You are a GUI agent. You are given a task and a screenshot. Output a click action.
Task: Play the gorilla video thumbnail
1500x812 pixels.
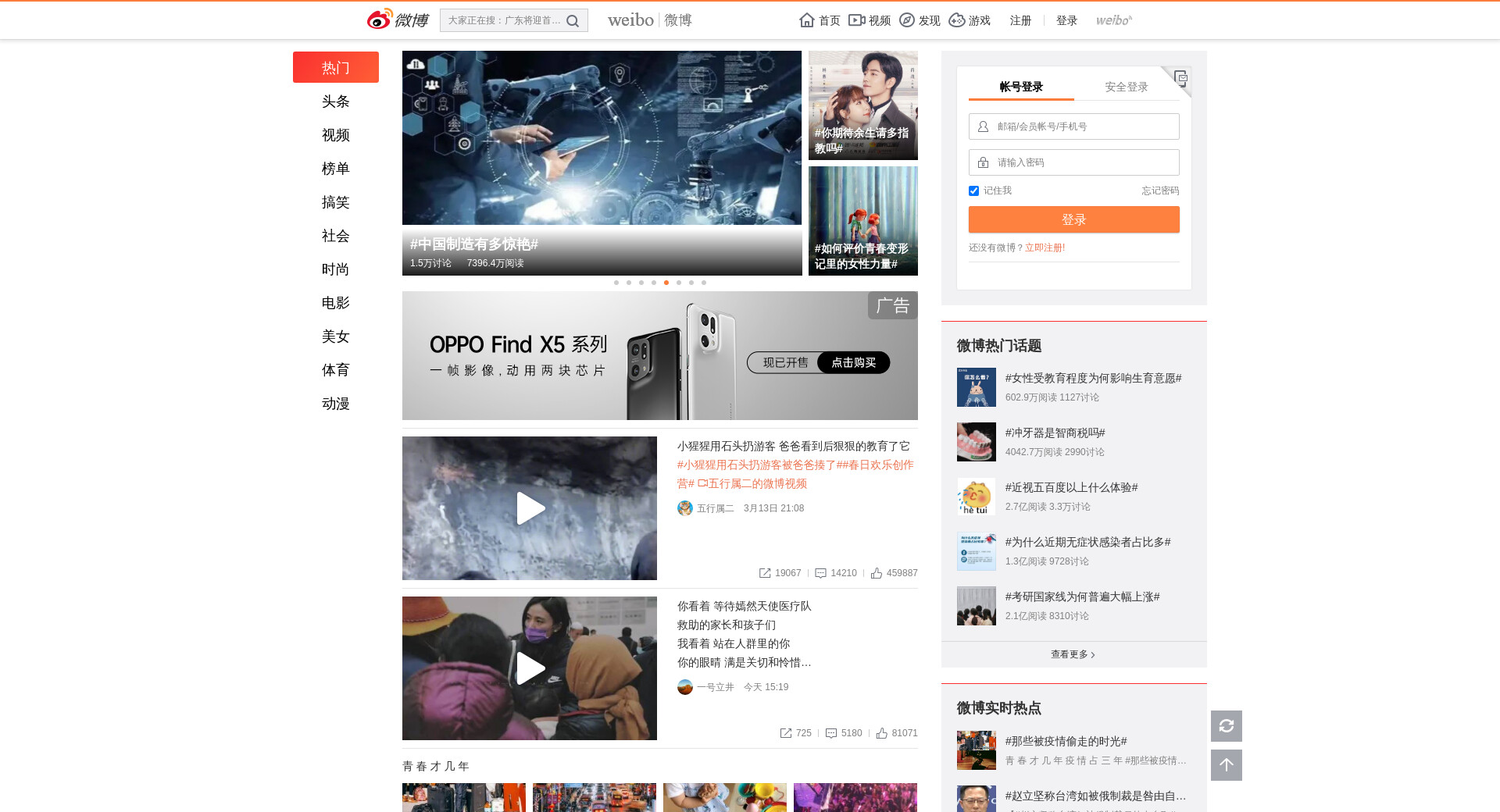tap(530, 508)
